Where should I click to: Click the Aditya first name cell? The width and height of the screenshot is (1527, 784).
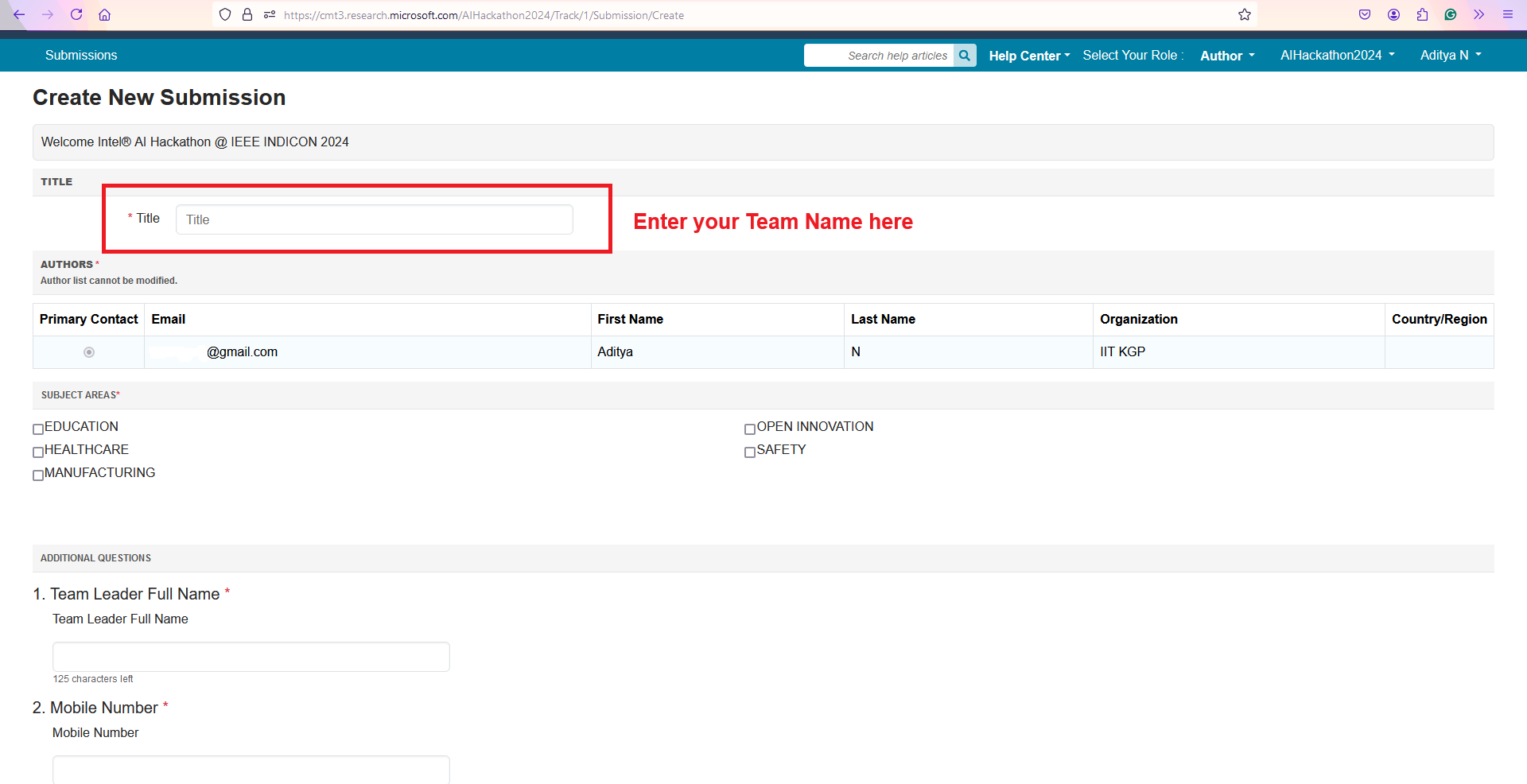(717, 352)
